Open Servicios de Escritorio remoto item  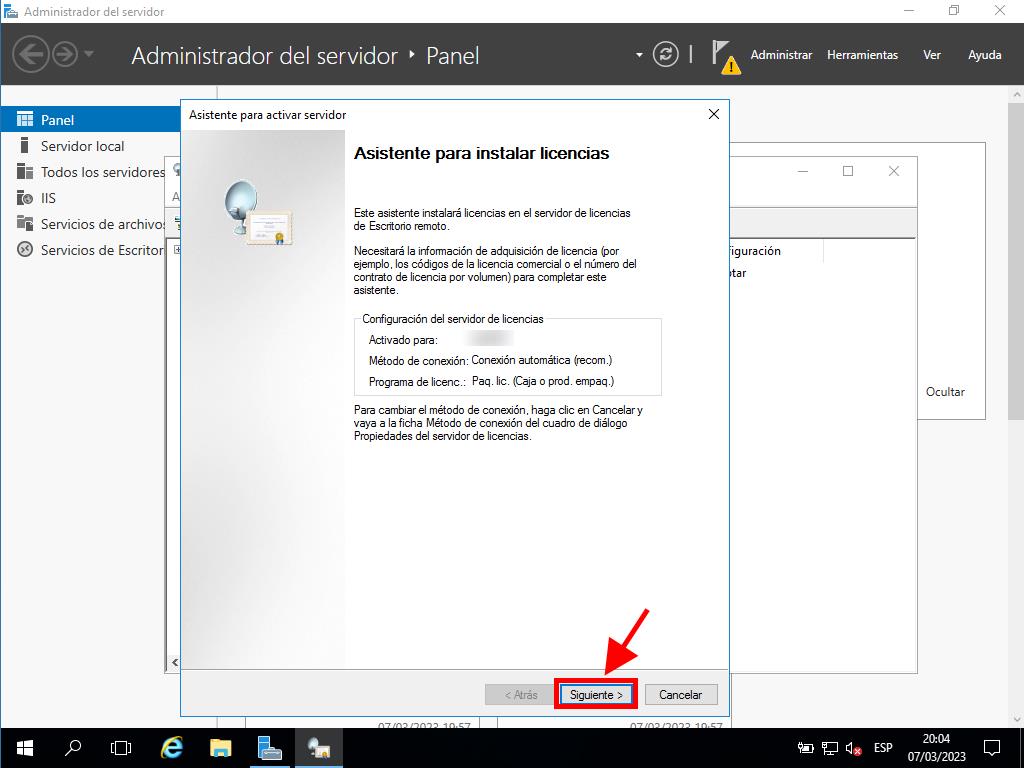click(100, 250)
